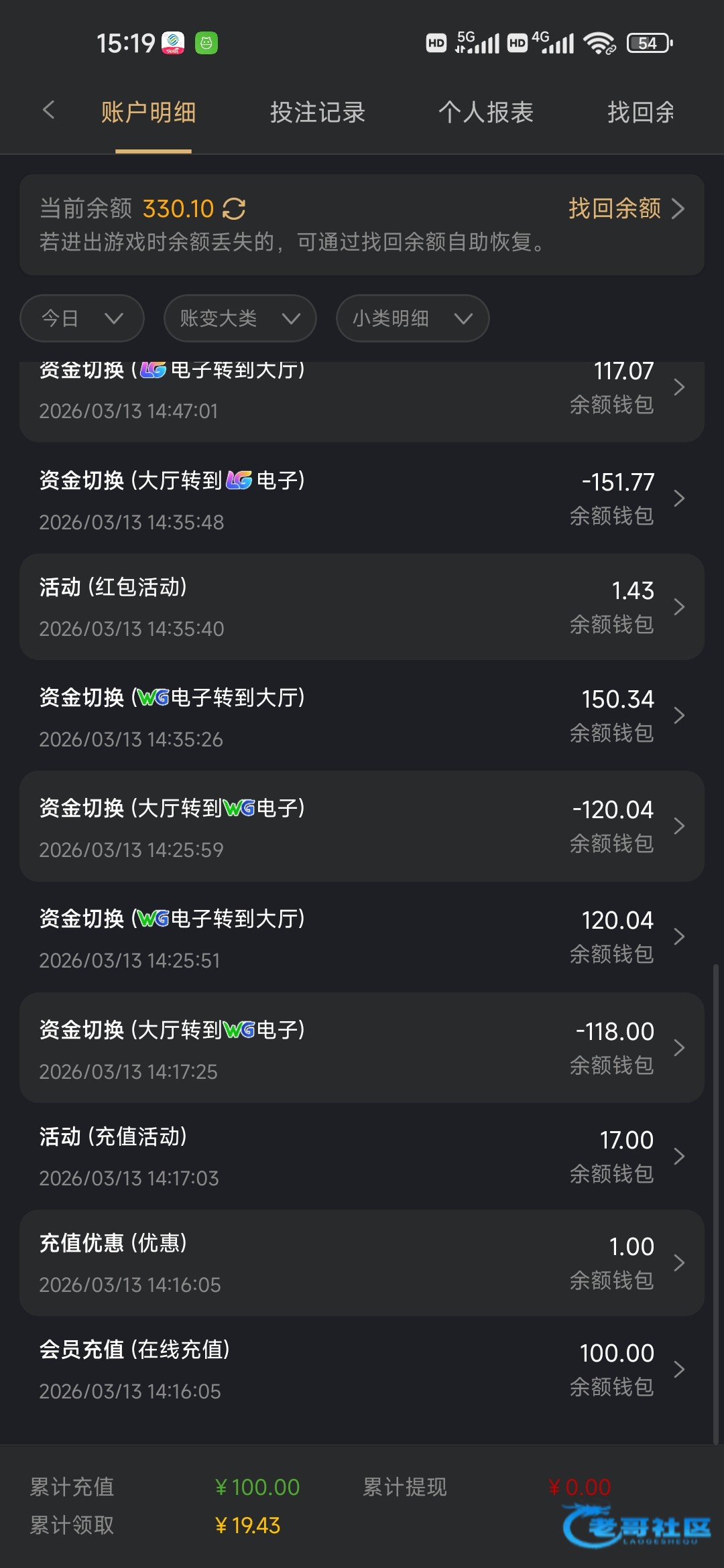Image resolution: width=724 pixels, height=1568 pixels.
Task: Switch to the 个人报表 tab
Action: [x=486, y=113]
